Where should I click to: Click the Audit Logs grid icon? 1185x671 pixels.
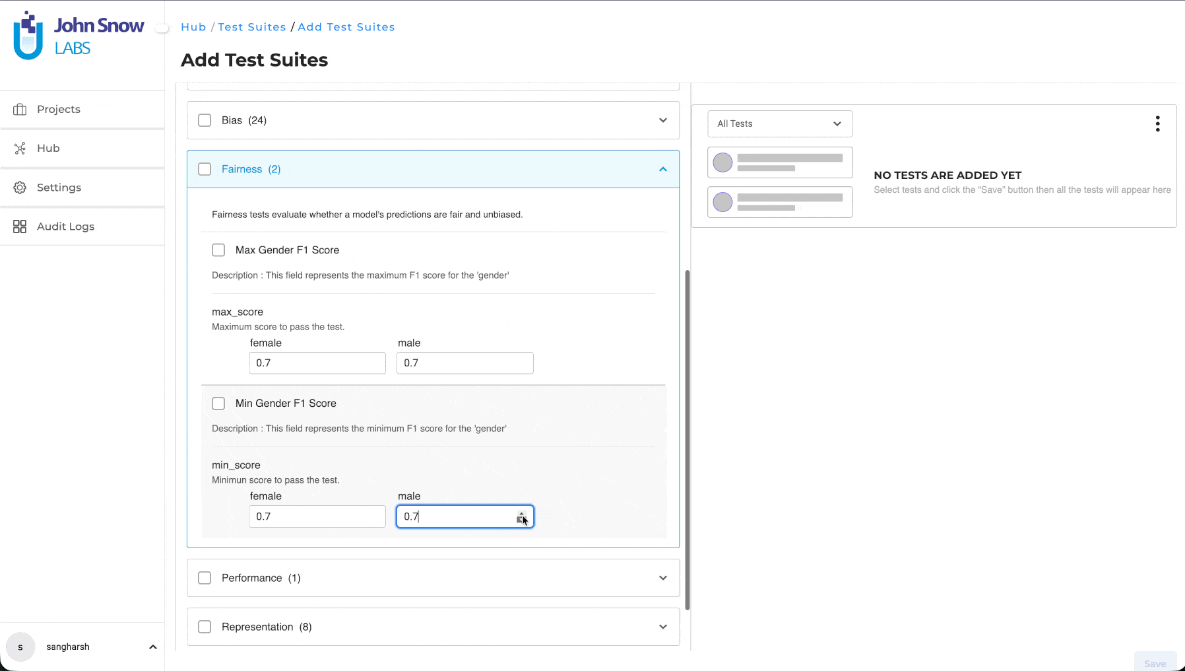pyautogui.click(x=20, y=227)
